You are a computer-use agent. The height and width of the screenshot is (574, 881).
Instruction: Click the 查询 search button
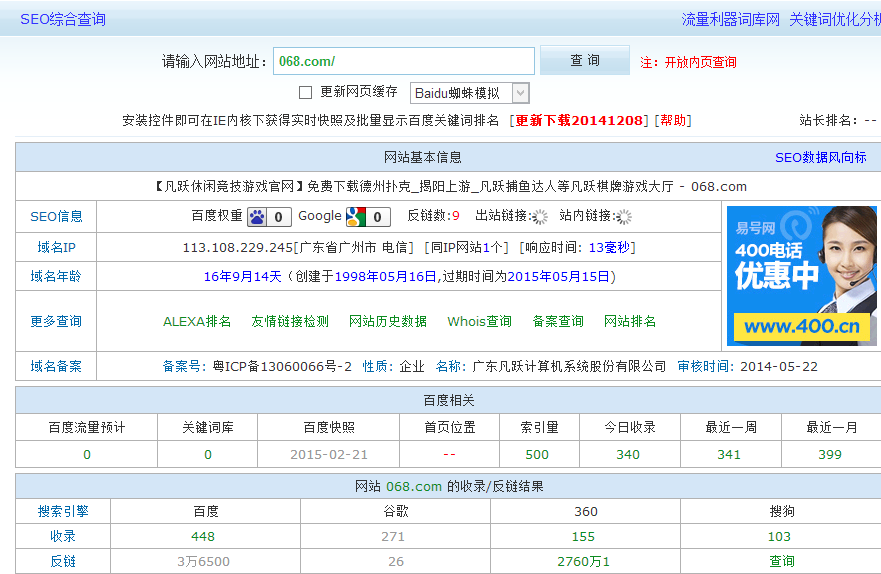(584, 60)
